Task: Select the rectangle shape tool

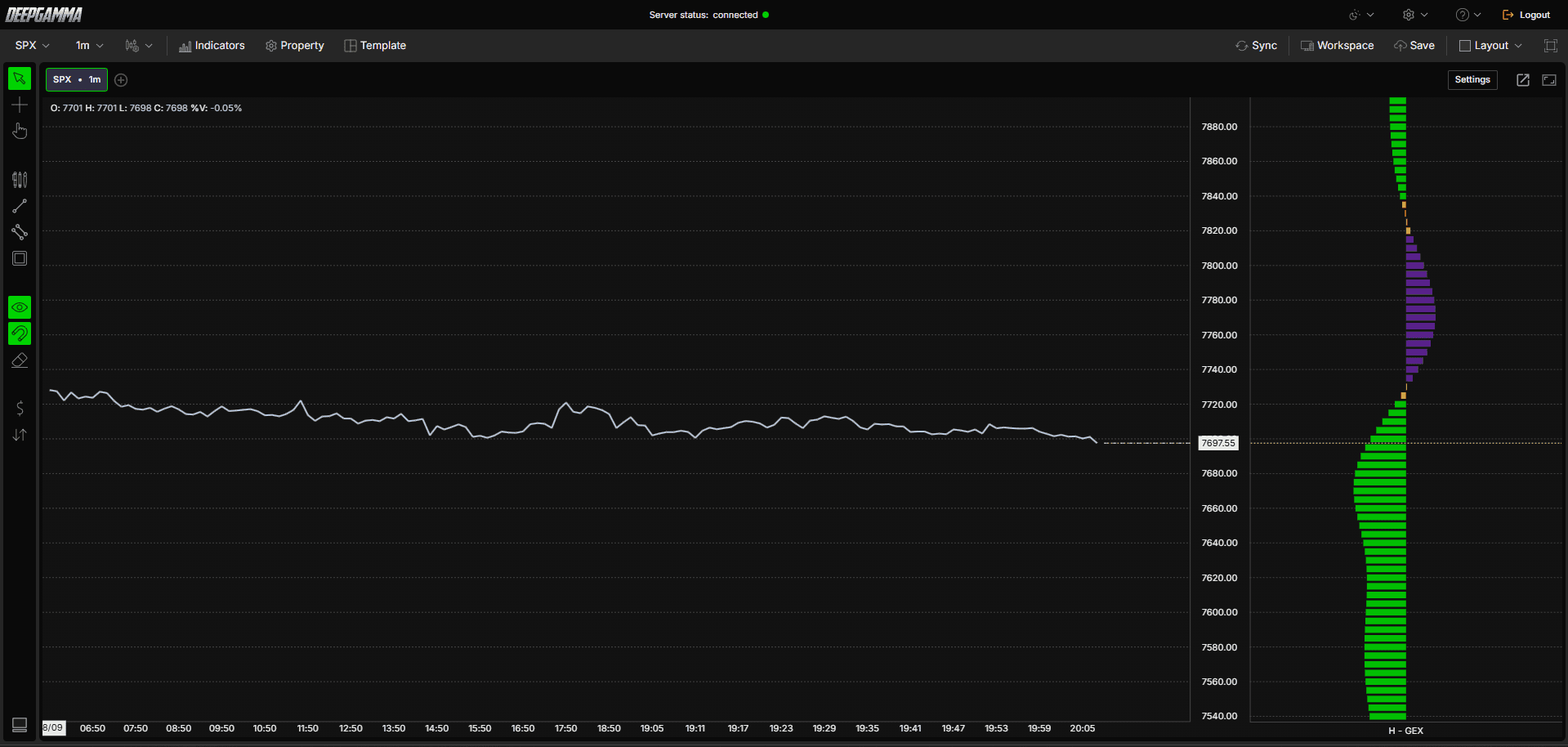Action: [x=20, y=258]
